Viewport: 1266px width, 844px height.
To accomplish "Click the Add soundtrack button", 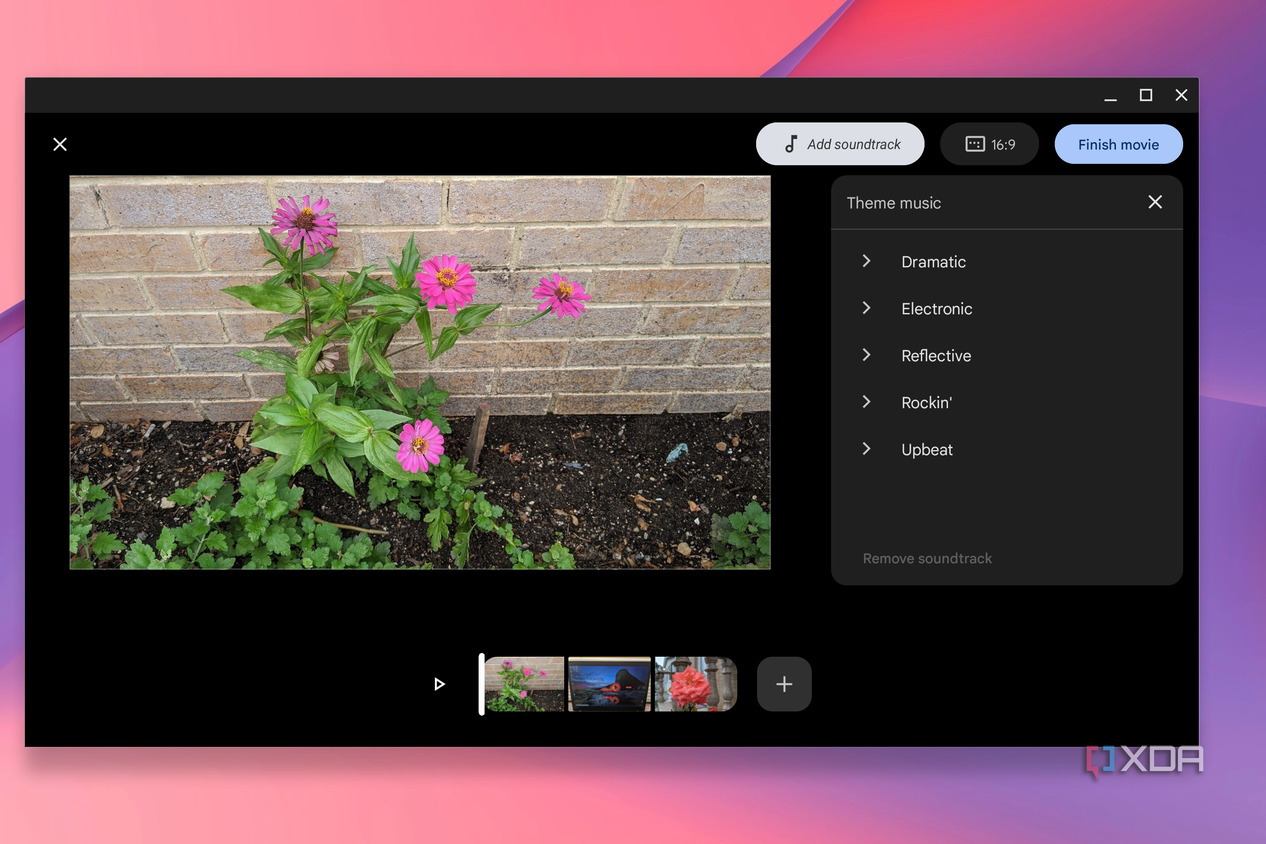I will [840, 144].
